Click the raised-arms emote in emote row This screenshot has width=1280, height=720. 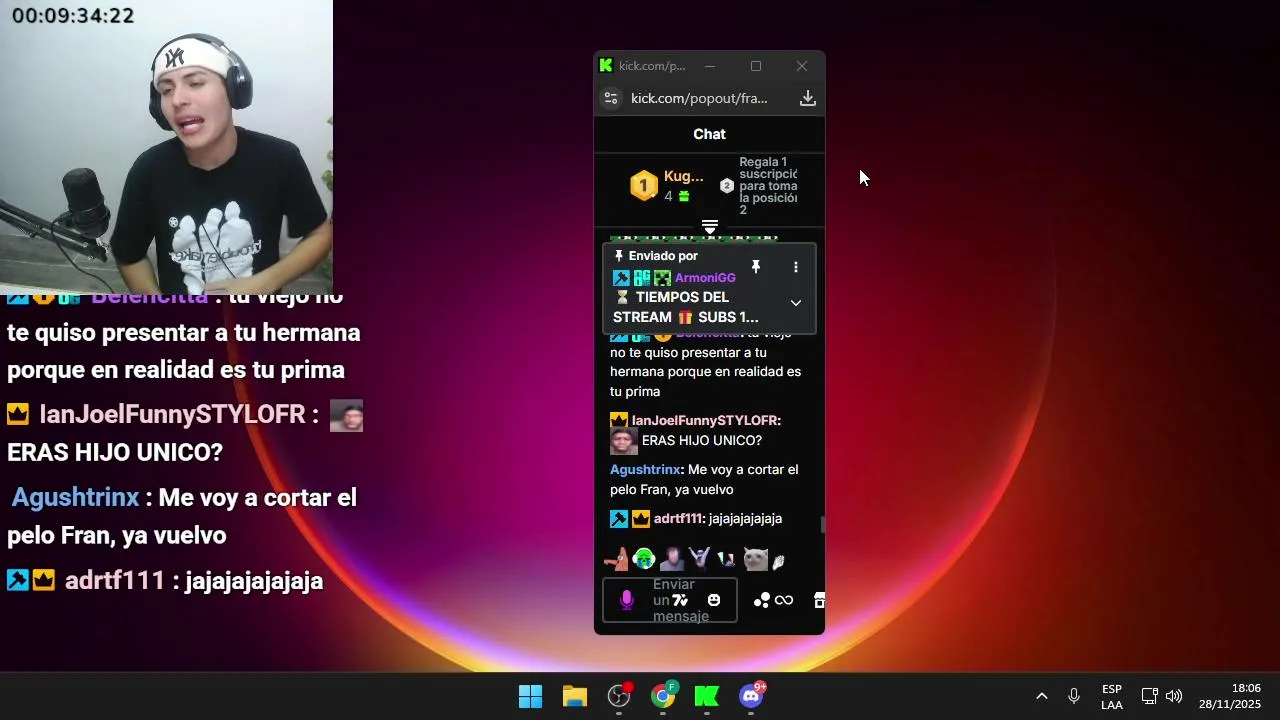[x=699, y=559]
